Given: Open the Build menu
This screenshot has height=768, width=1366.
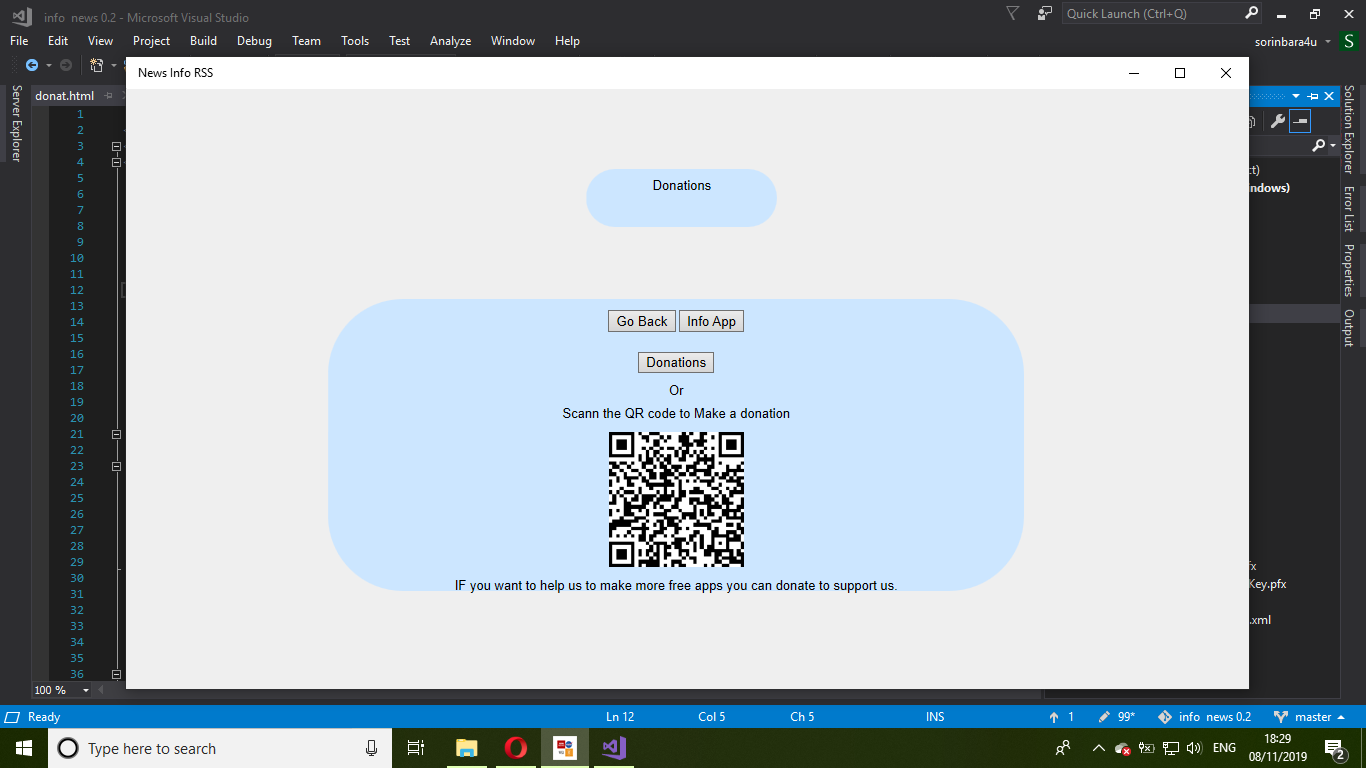Looking at the screenshot, I should tap(203, 41).
